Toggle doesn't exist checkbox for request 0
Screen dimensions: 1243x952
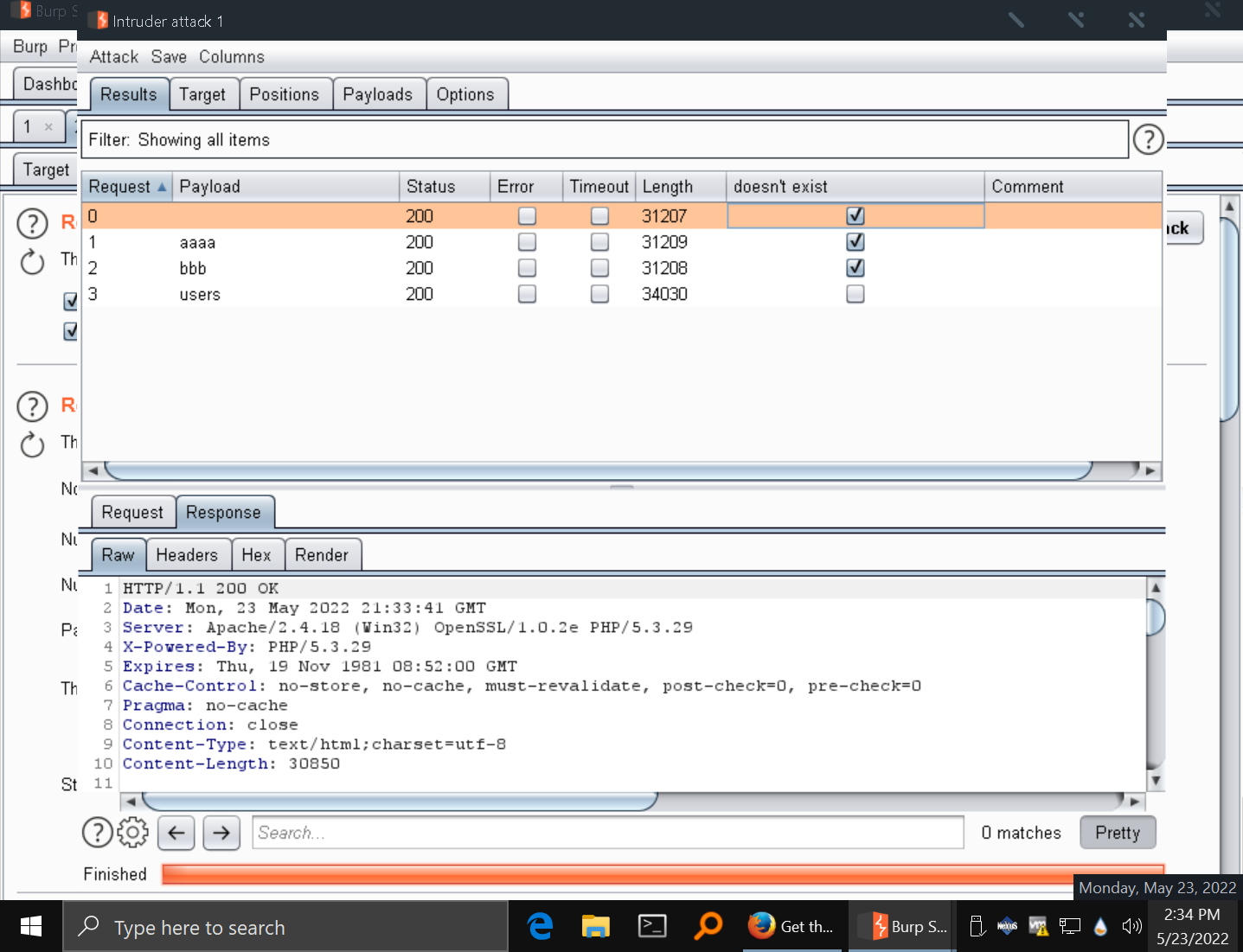[x=855, y=216]
